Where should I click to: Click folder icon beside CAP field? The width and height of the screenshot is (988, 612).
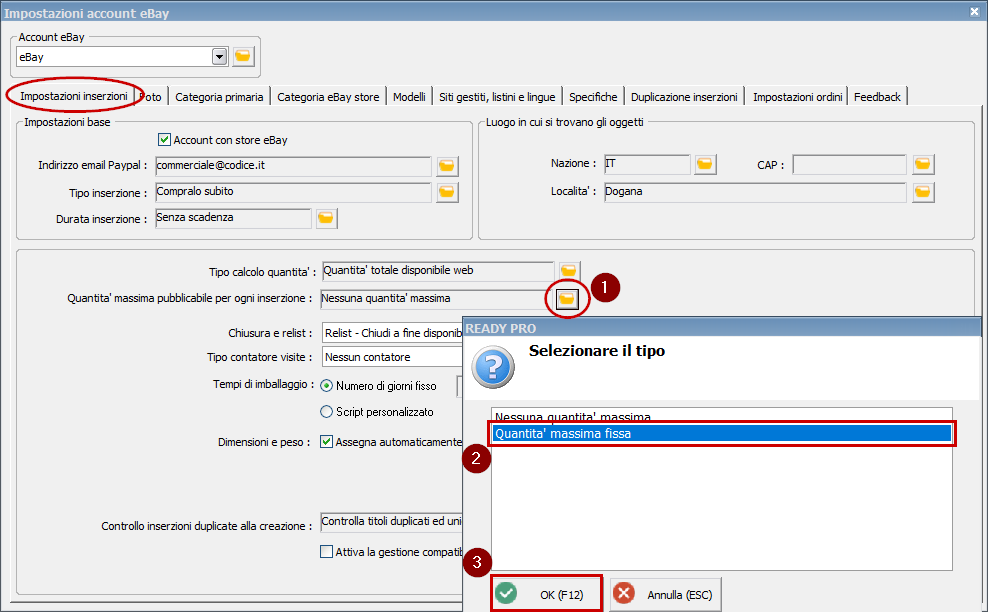[922, 164]
